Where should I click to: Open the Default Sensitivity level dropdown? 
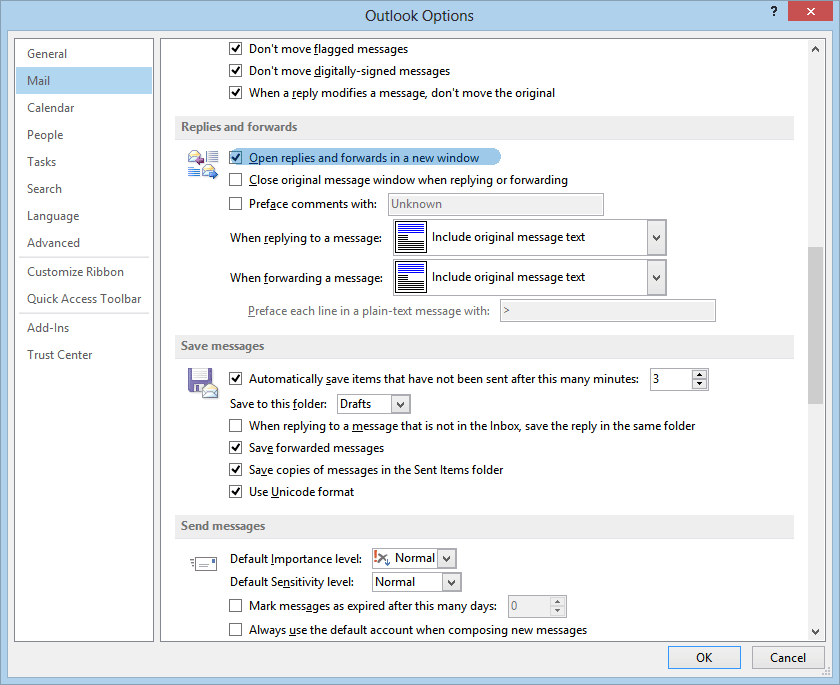pyautogui.click(x=452, y=581)
